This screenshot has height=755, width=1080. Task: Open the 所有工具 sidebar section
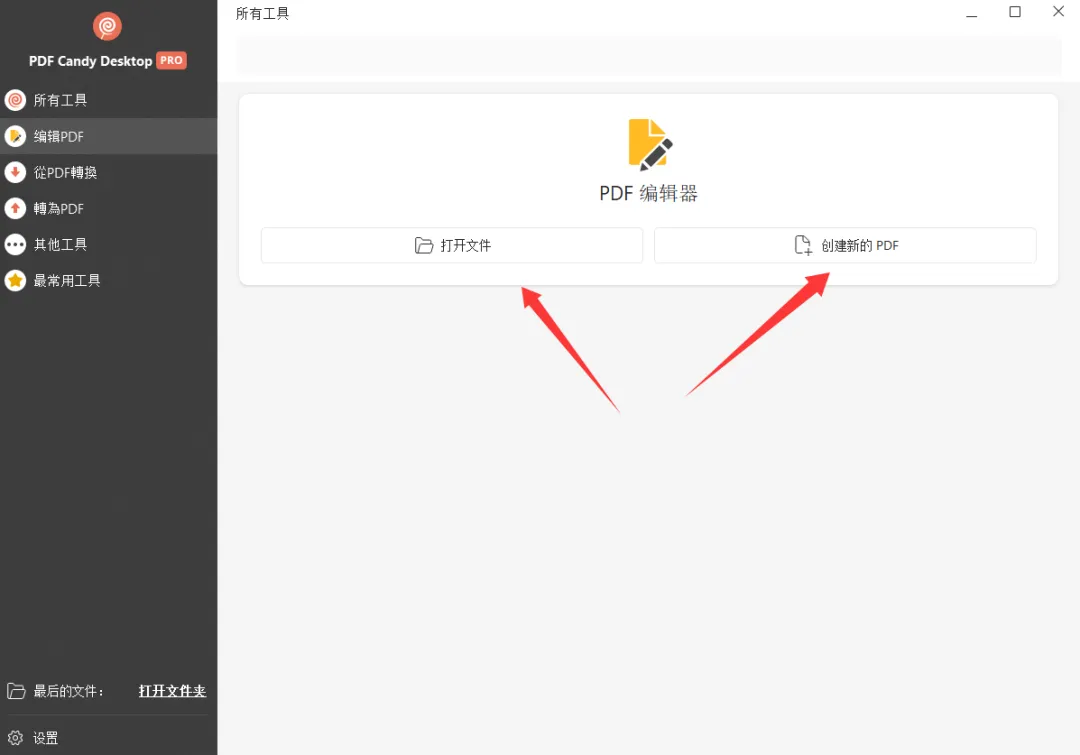pos(108,101)
